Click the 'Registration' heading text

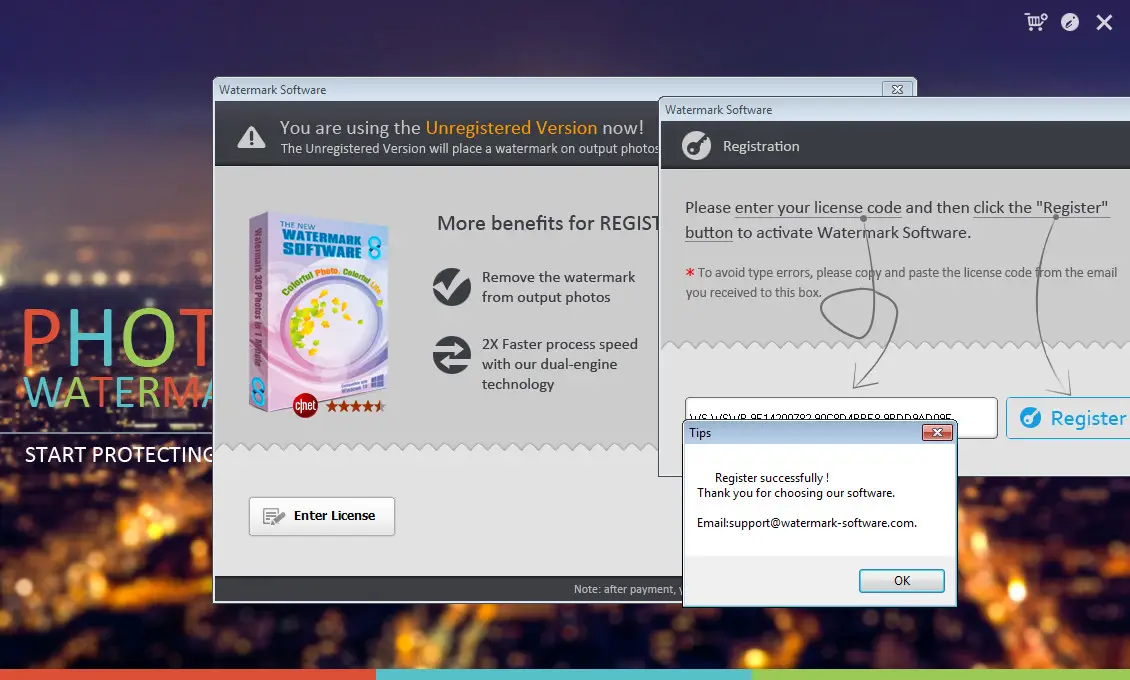(761, 146)
